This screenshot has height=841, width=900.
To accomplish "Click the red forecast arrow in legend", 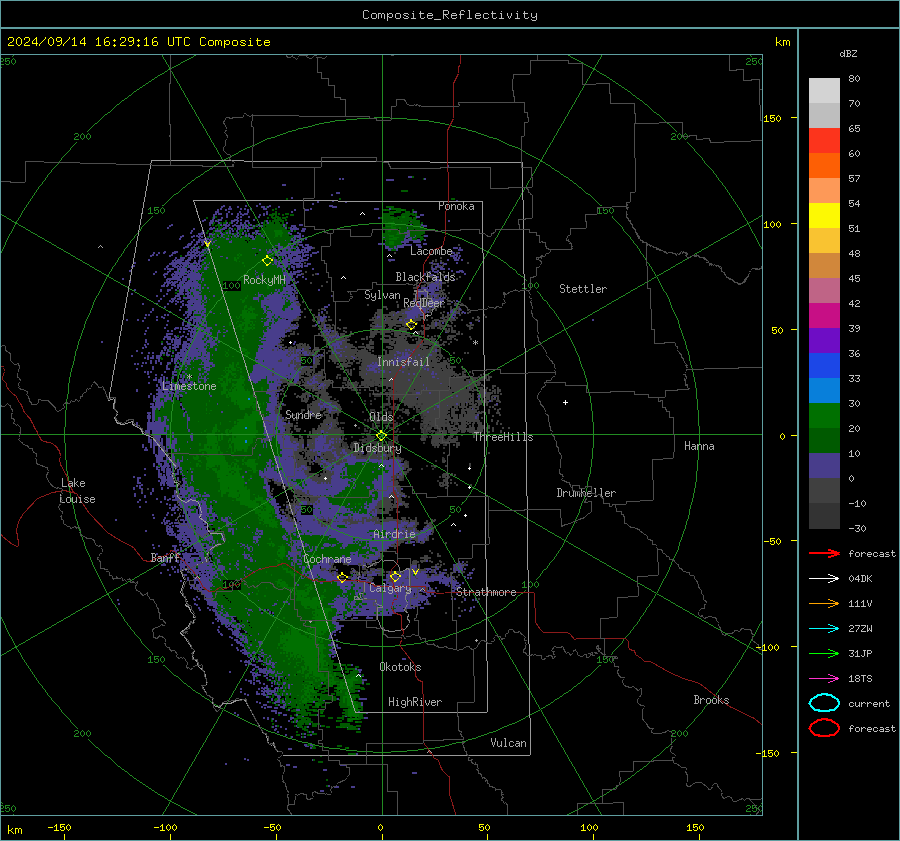I will coord(824,553).
